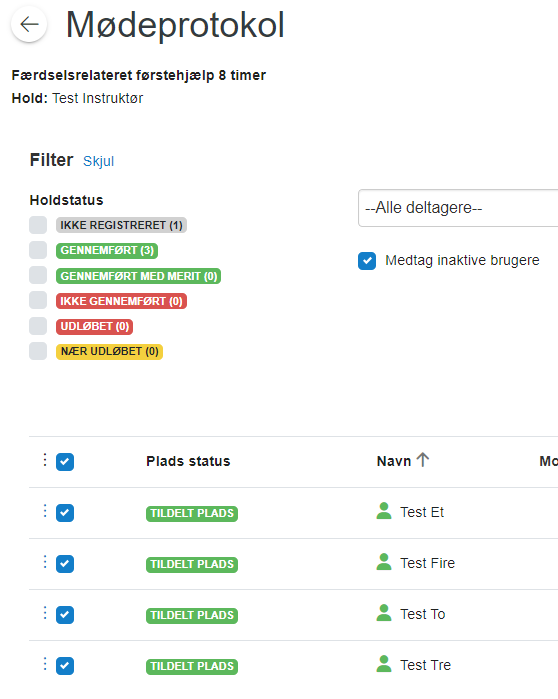
Task: Open three-dot menu for Test Tre row
Action: pos(45,664)
